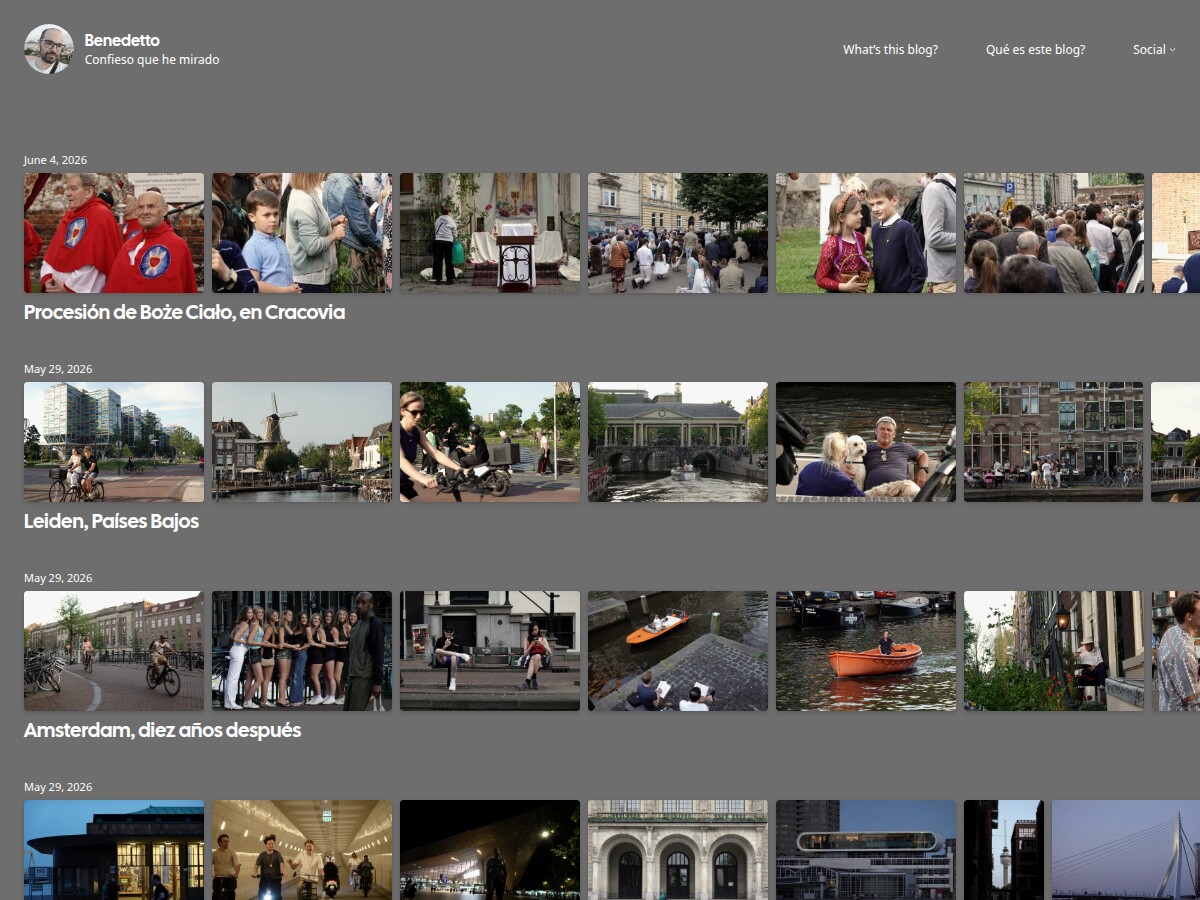View bottom-row photo of cable-stayed bridge
This screenshot has width=1200, height=900.
(x=1126, y=850)
